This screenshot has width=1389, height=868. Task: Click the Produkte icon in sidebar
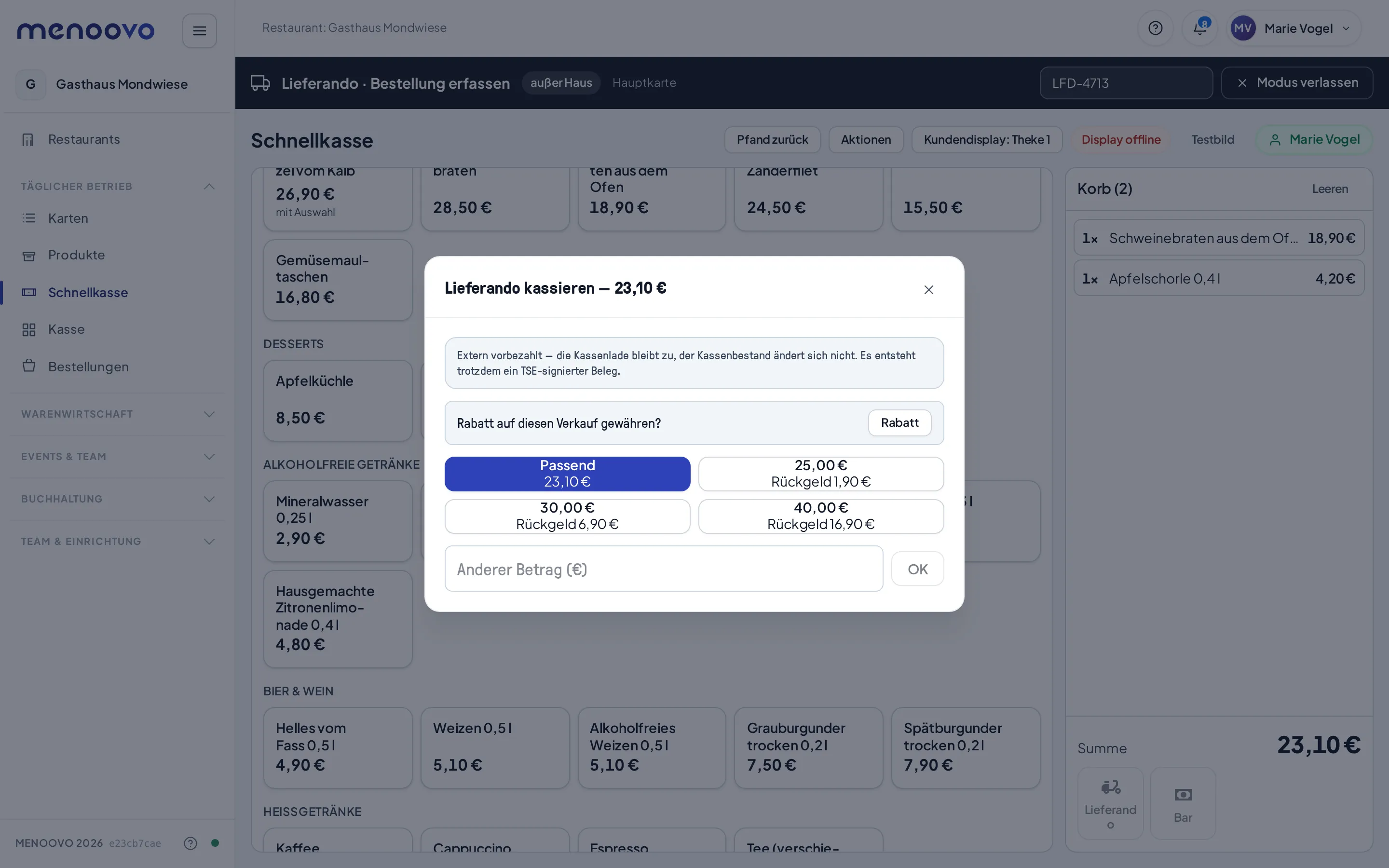[x=29, y=256]
